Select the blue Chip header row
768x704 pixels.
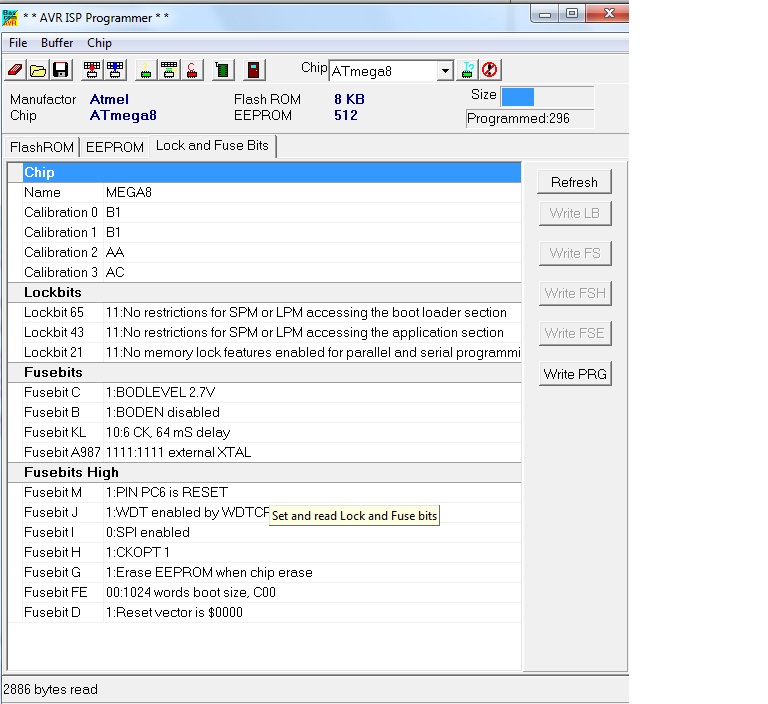(272, 172)
